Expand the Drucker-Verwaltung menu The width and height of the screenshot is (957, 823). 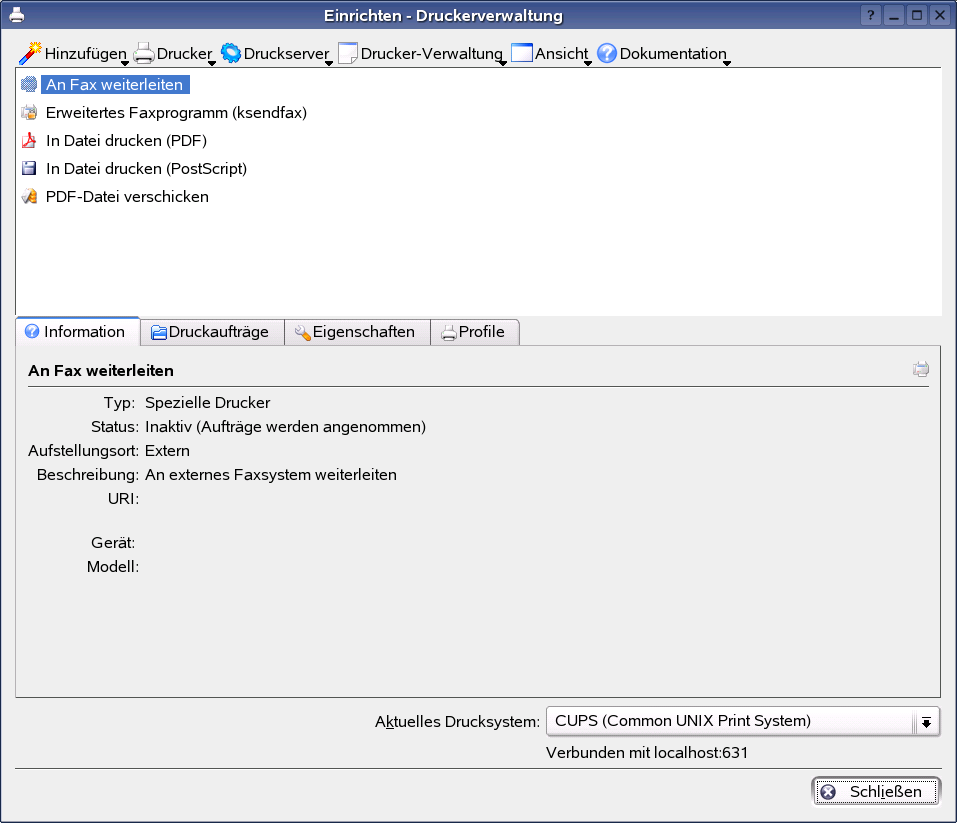click(422, 54)
